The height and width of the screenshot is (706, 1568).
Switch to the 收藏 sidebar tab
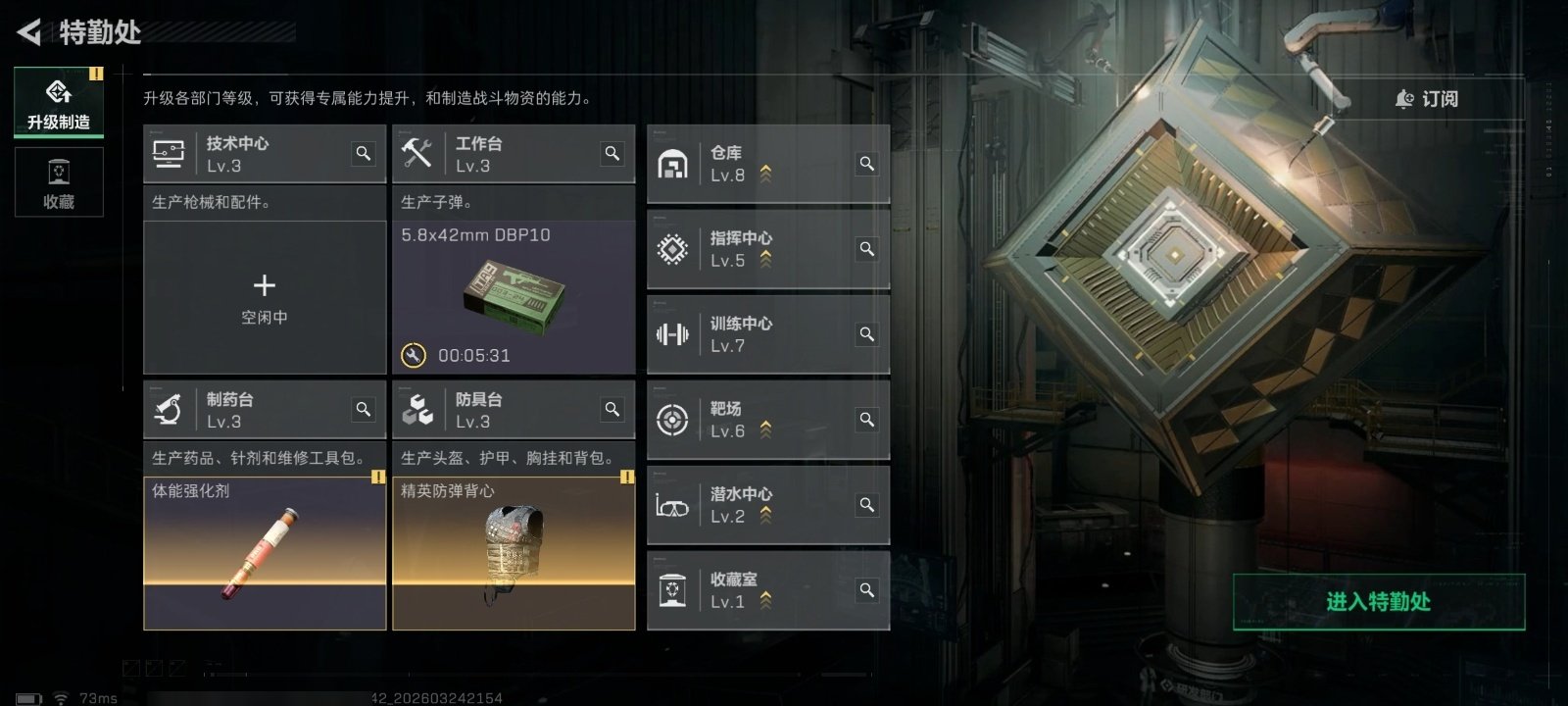pos(59,182)
